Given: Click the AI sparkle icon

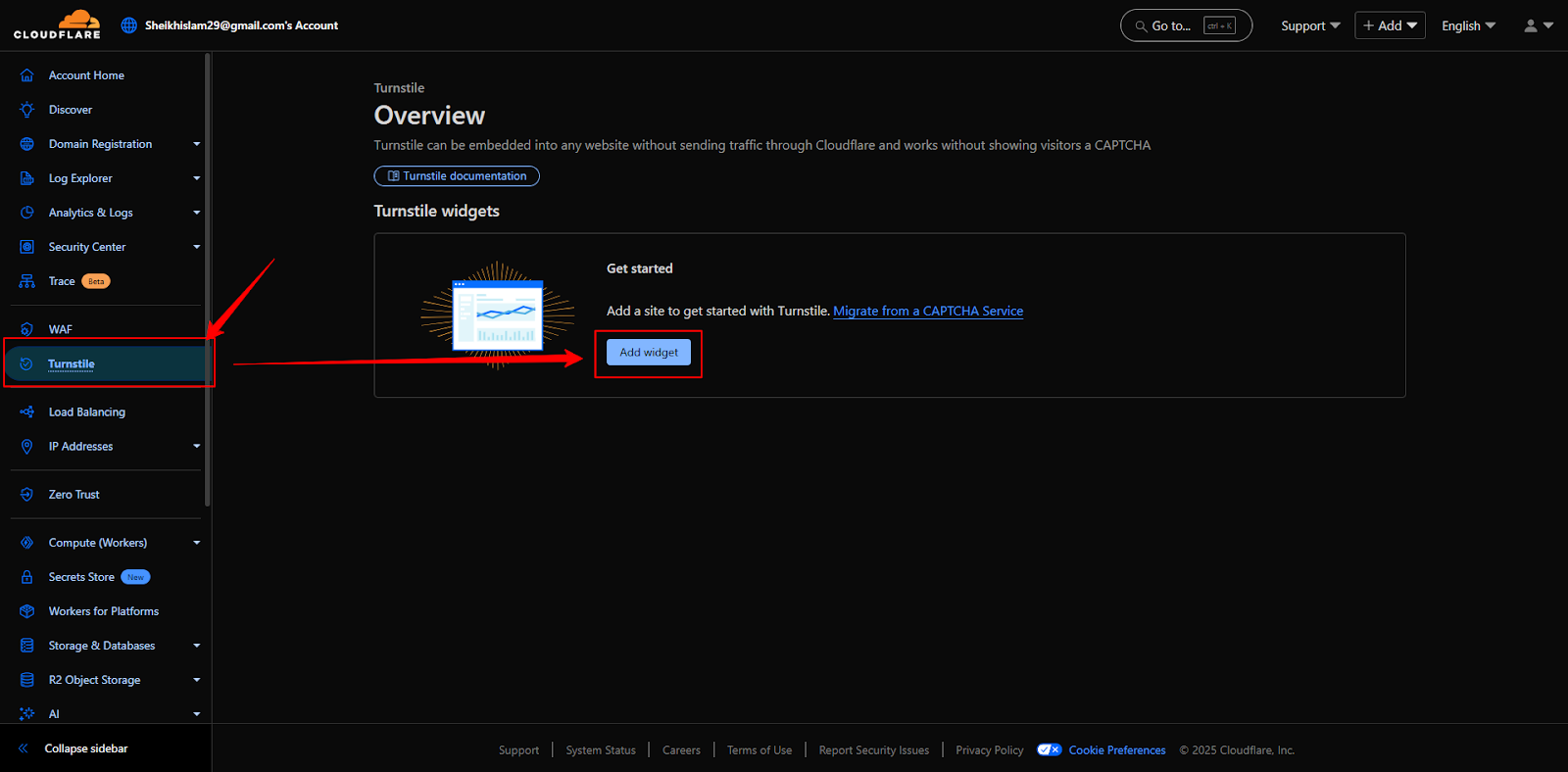Looking at the screenshot, I should (x=27, y=714).
